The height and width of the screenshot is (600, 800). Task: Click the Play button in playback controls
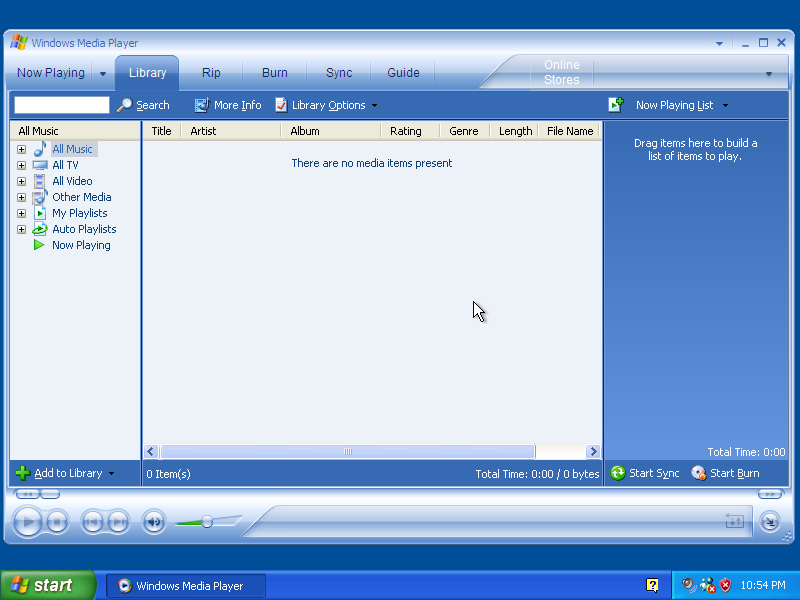(28, 521)
